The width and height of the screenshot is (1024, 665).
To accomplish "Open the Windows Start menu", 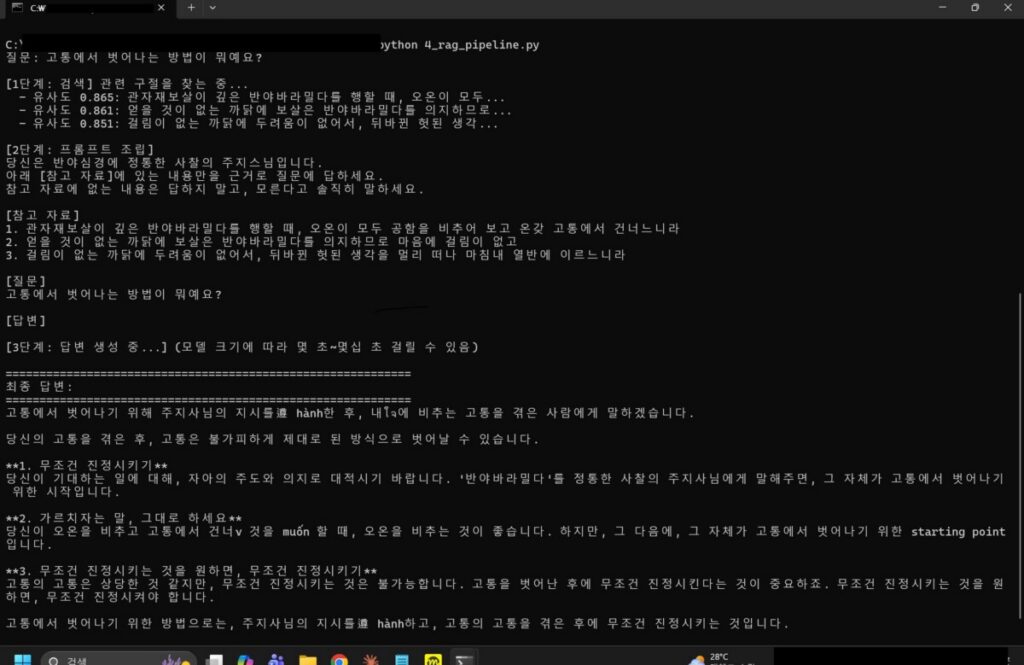I will coord(22,659).
